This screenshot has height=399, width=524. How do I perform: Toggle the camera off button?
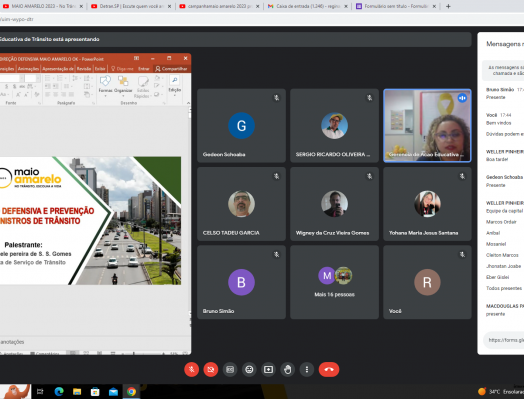click(211, 369)
